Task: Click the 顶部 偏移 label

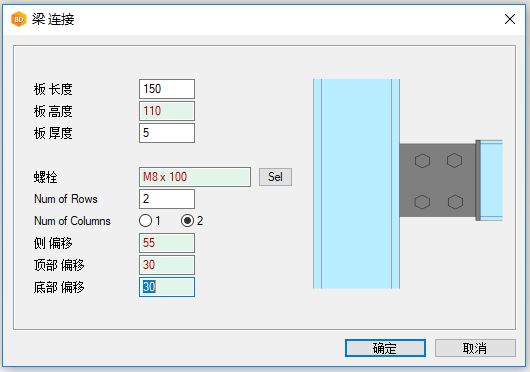Action: click(59, 265)
